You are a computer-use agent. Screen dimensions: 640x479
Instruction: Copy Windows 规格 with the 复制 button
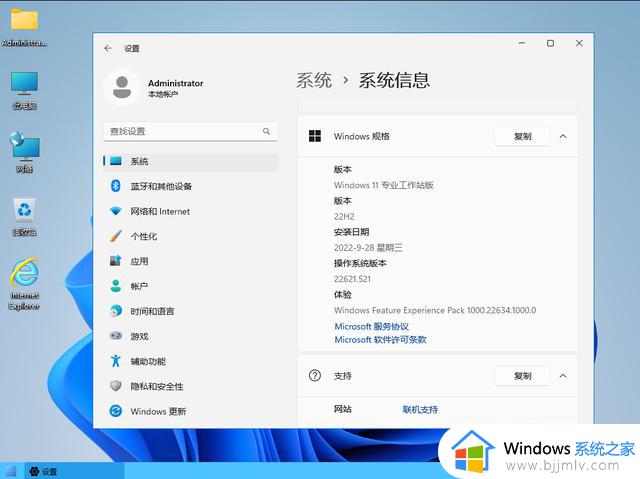click(522, 136)
